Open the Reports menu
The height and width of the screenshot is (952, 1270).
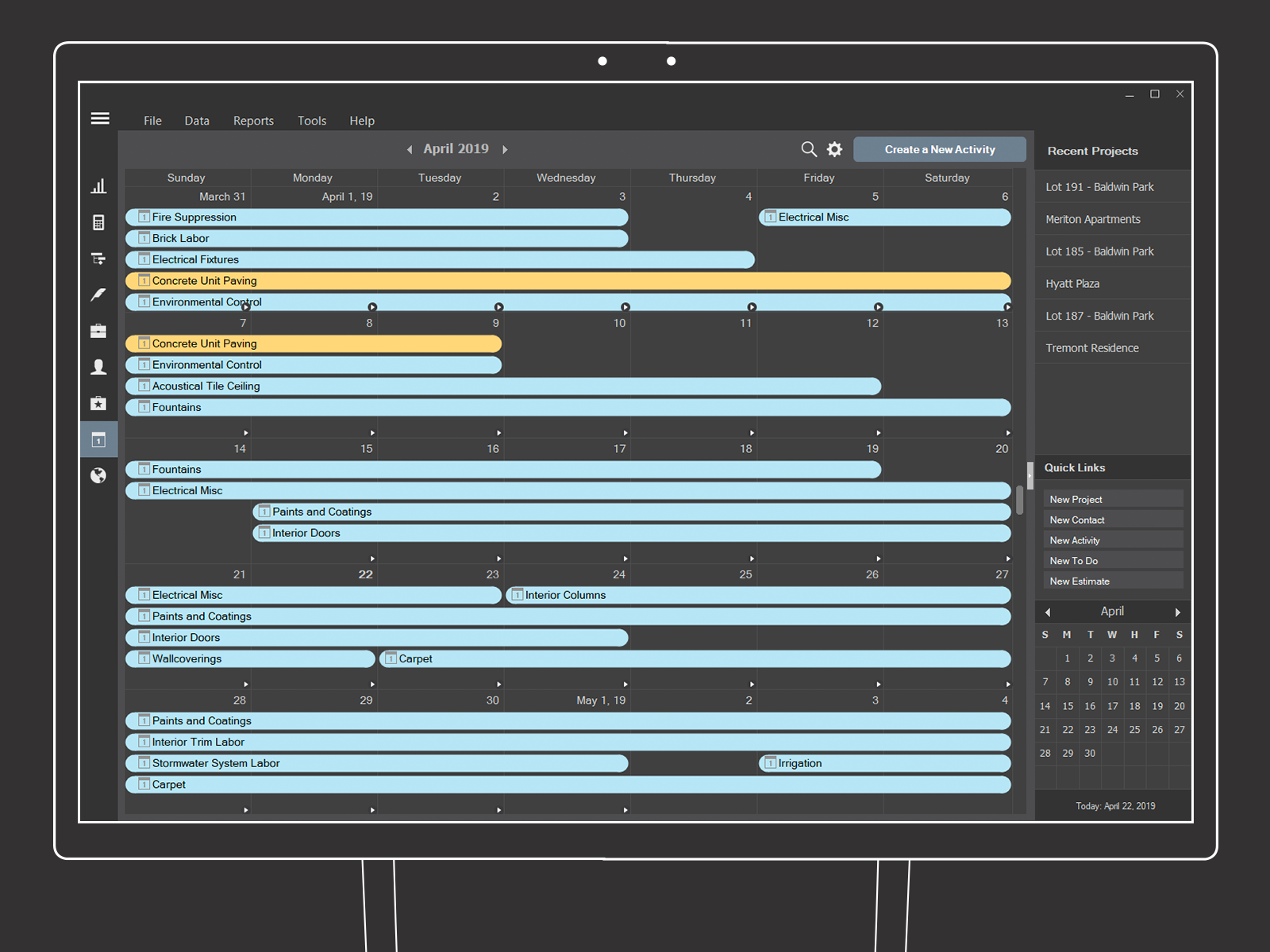253,121
